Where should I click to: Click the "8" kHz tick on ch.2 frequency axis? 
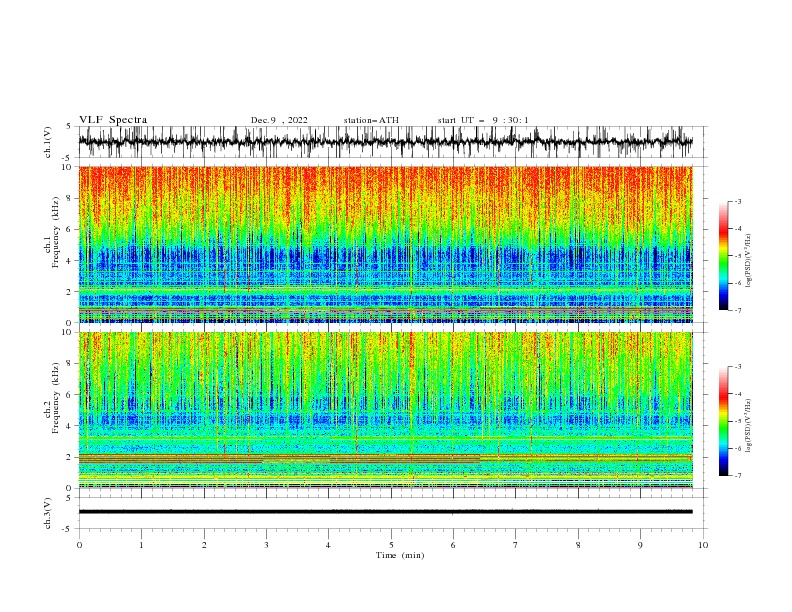point(69,364)
